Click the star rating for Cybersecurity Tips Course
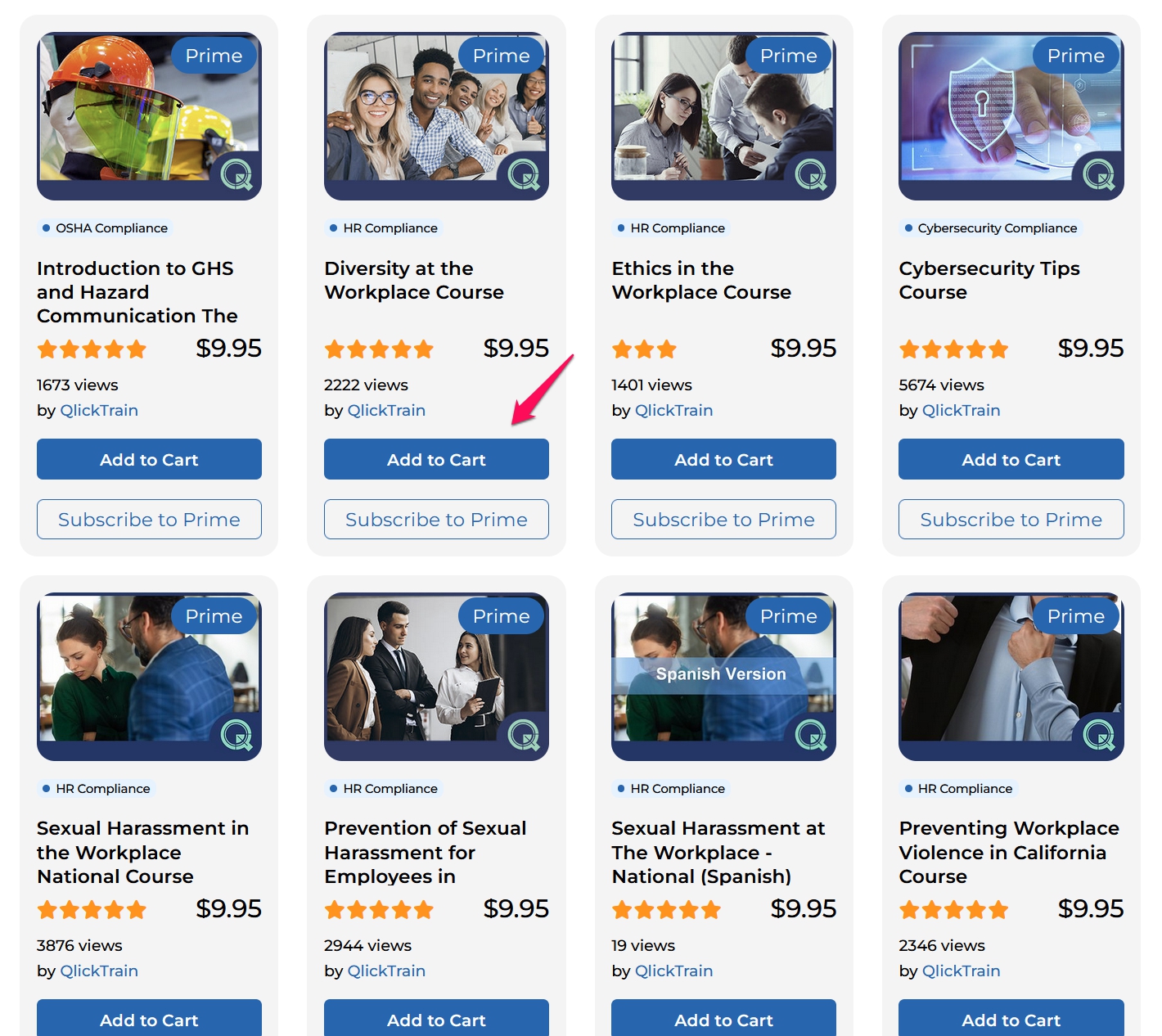The width and height of the screenshot is (1162, 1036). (953, 349)
